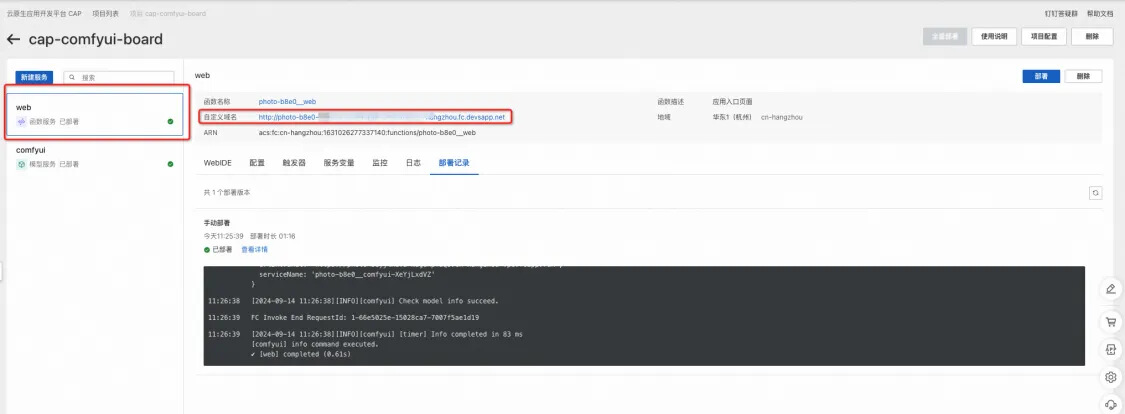Click the project-level 删除 button in header

(x=1092, y=37)
